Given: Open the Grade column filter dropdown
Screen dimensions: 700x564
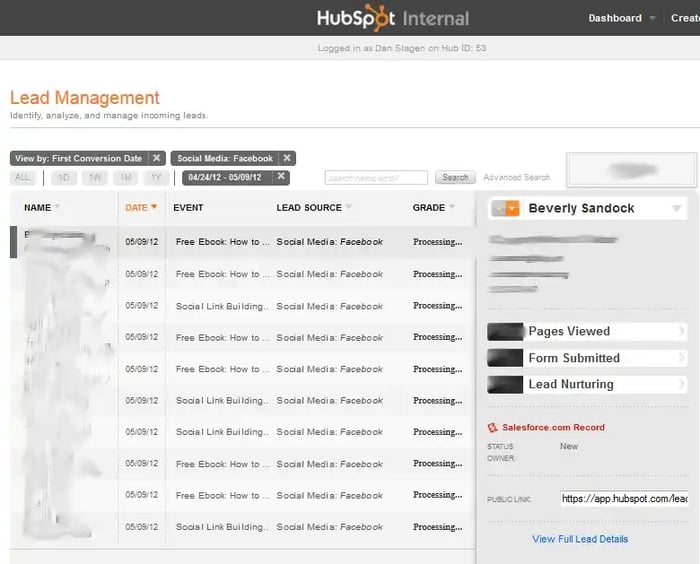Looking at the screenshot, I should pyautogui.click(x=452, y=208).
